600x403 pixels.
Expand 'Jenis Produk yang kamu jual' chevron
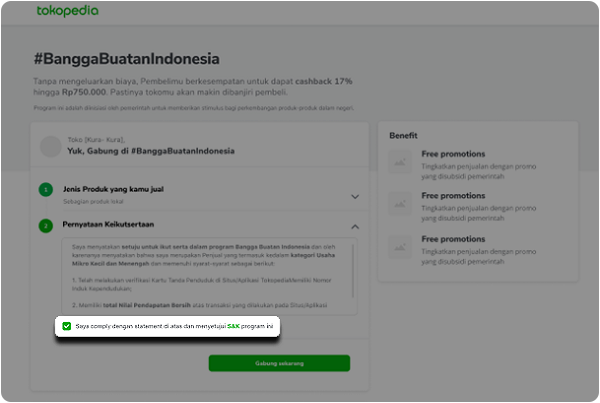[x=355, y=196]
